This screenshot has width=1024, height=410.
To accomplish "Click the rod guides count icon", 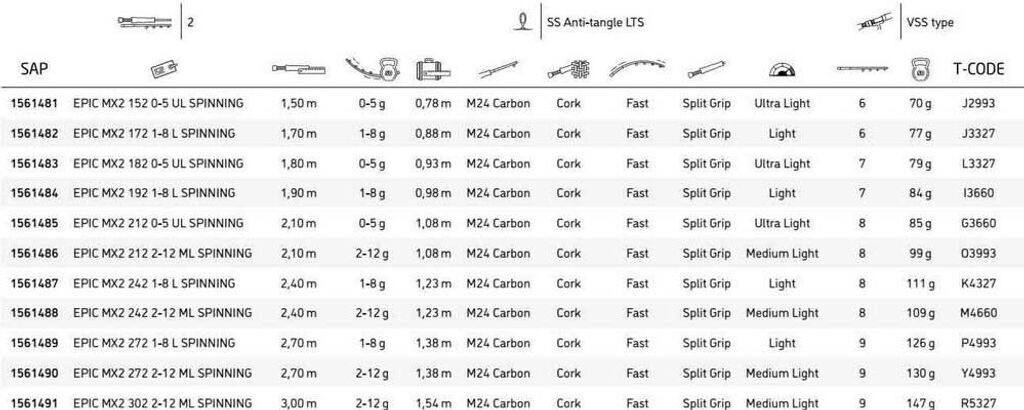I will 862,69.
